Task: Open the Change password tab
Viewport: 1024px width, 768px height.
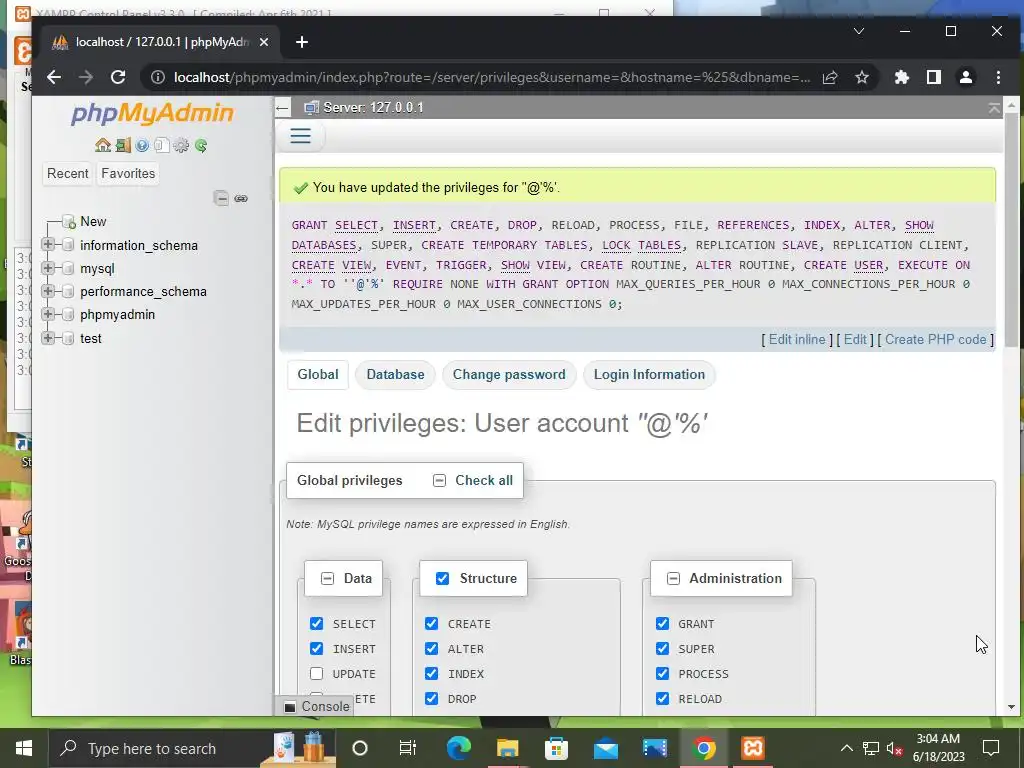Action: point(509,375)
